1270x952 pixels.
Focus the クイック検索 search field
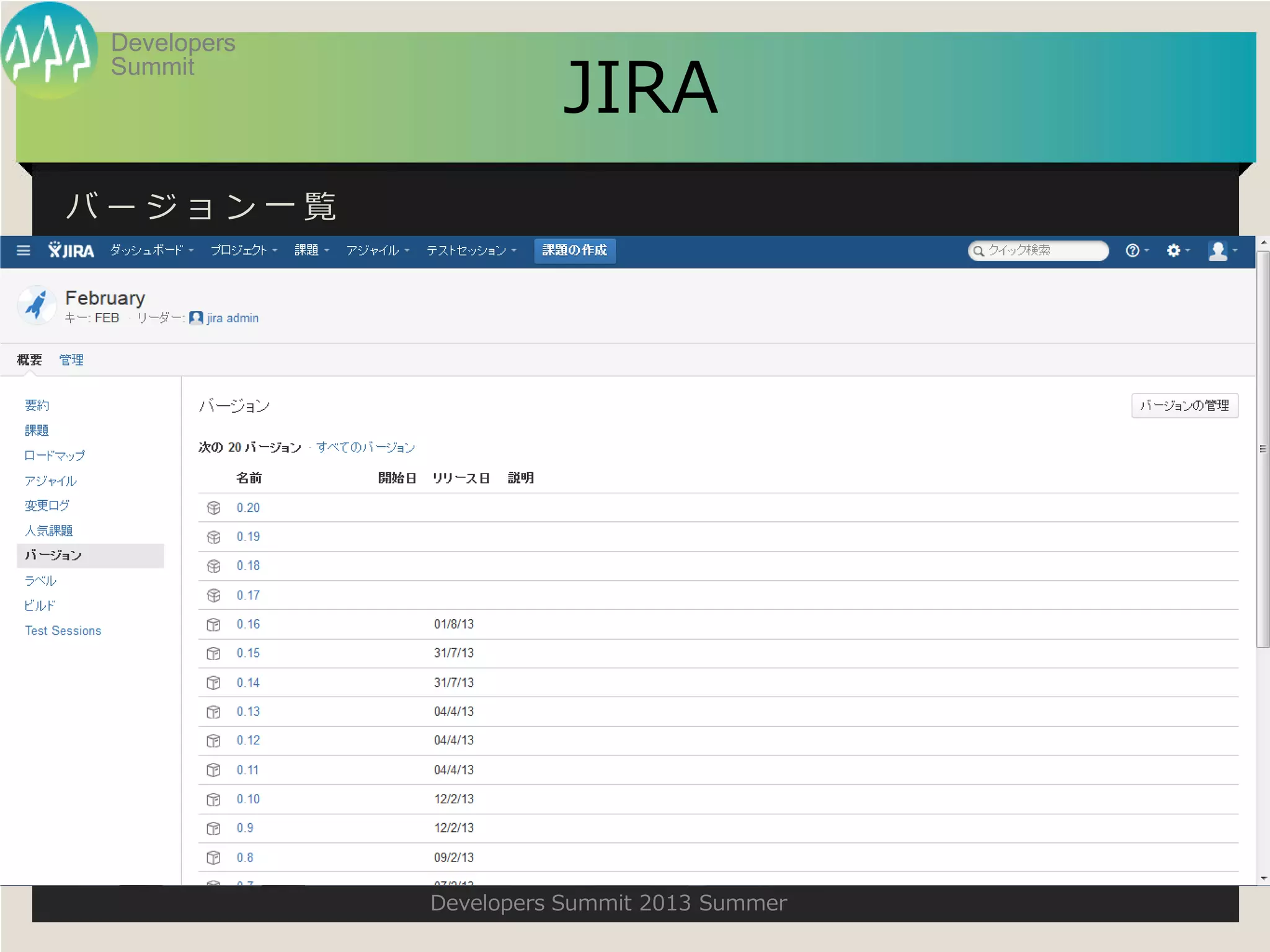[1039, 250]
